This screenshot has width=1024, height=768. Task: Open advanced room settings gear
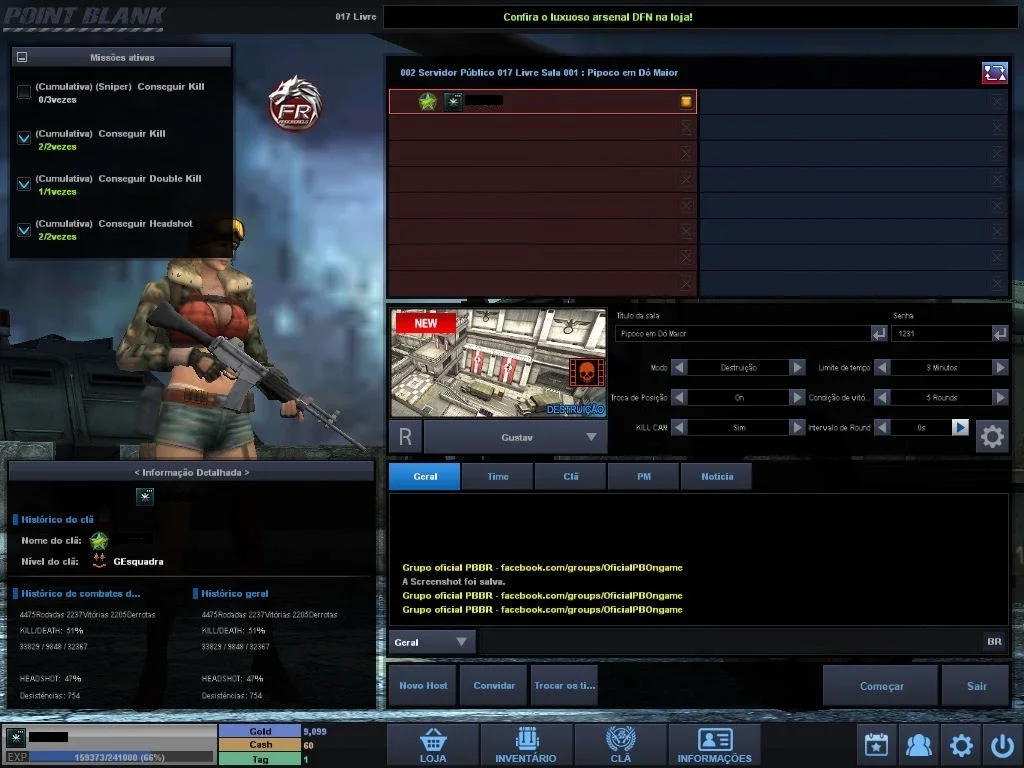[x=992, y=436]
